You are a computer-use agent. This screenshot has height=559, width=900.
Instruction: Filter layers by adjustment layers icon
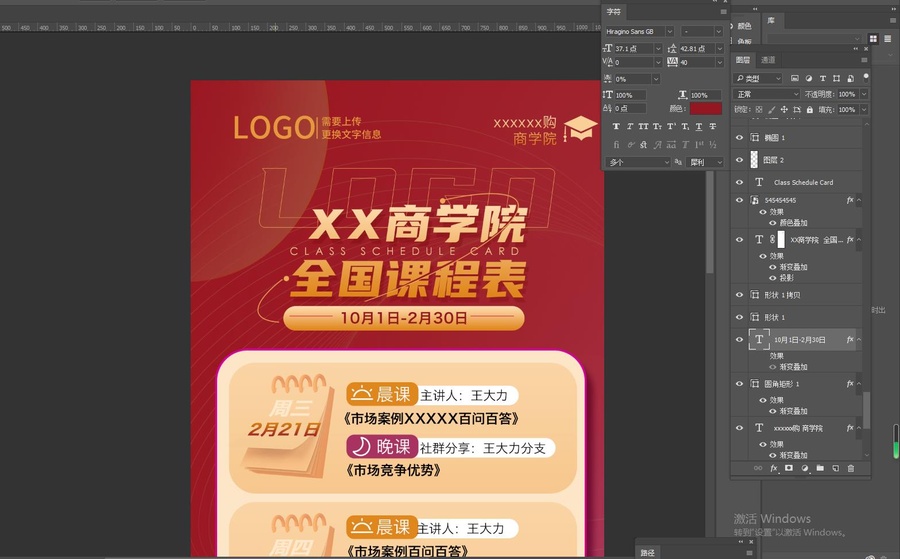[809, 78]
